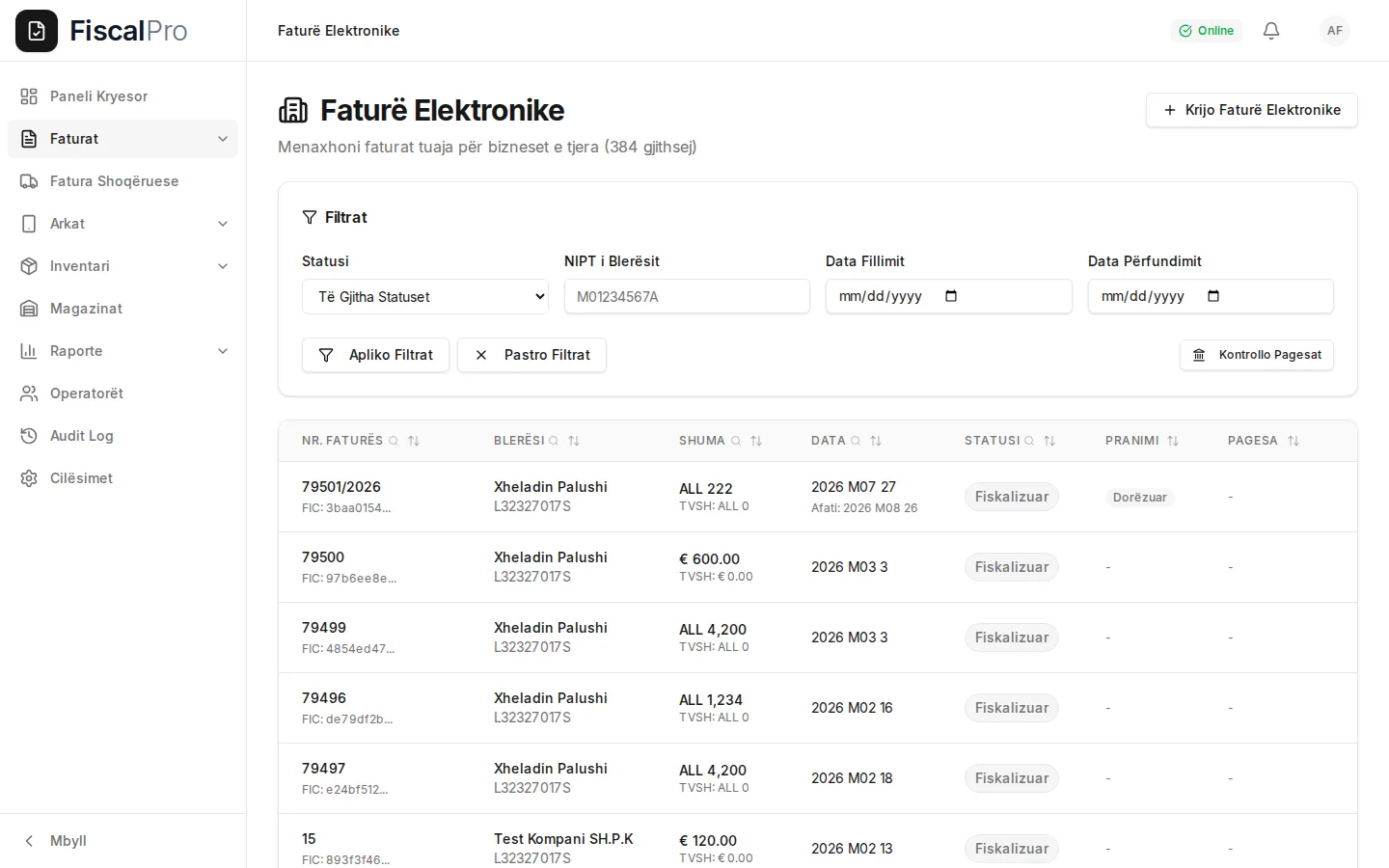Click amount € 600.00
The width and height of the screenshot is (1389, 868).
click(x=709, y=559)
